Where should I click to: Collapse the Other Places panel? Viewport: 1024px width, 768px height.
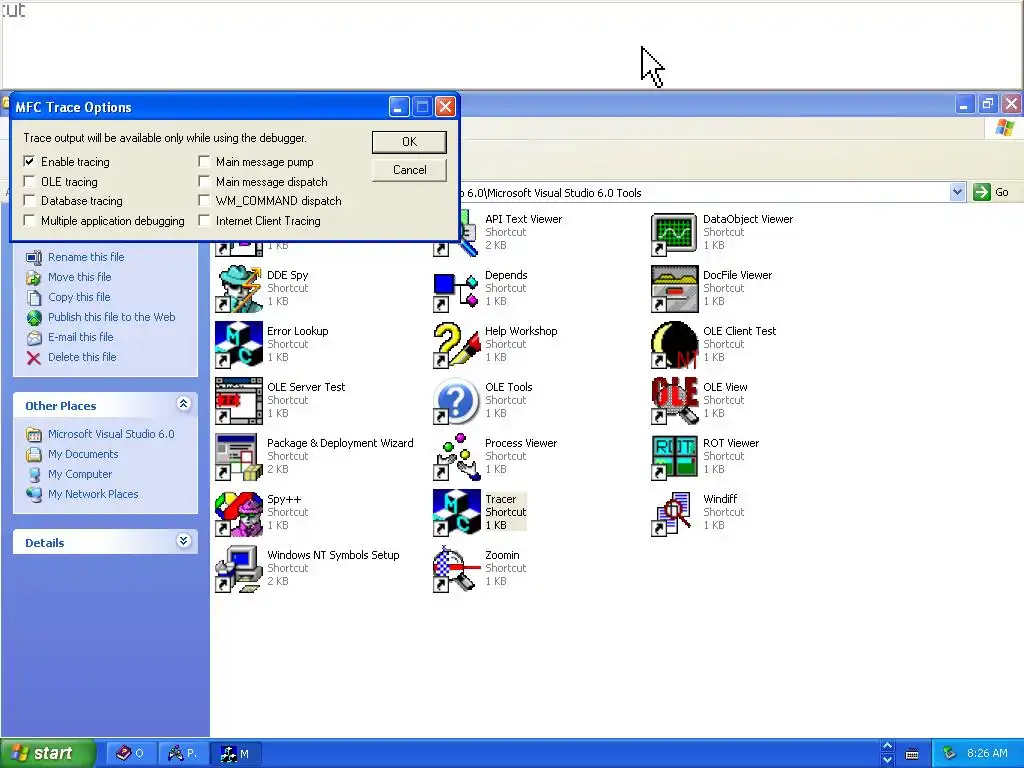(x=184, y=404)
